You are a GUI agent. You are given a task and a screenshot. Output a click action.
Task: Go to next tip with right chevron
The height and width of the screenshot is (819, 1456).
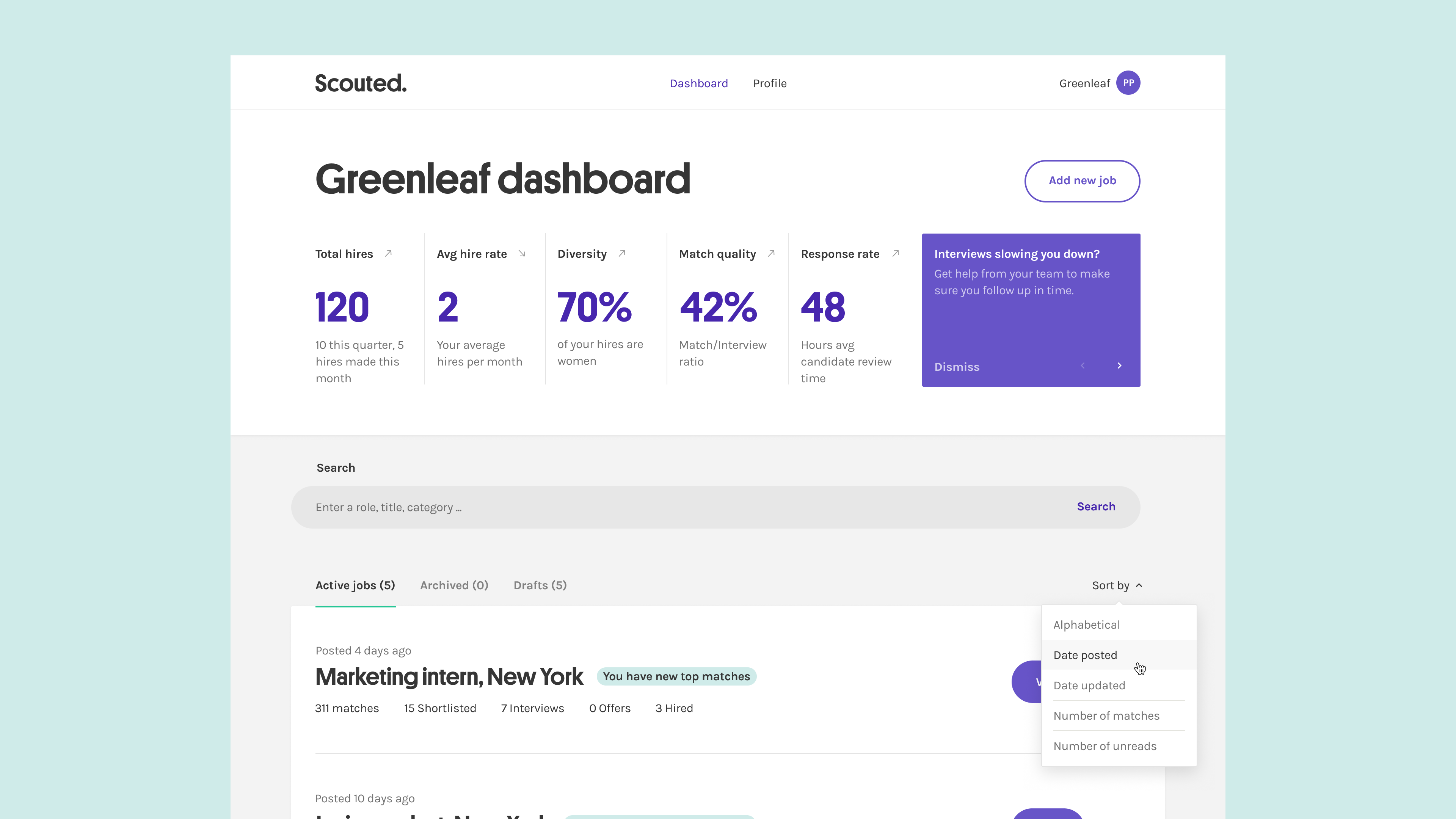[x=1119, y=366]
